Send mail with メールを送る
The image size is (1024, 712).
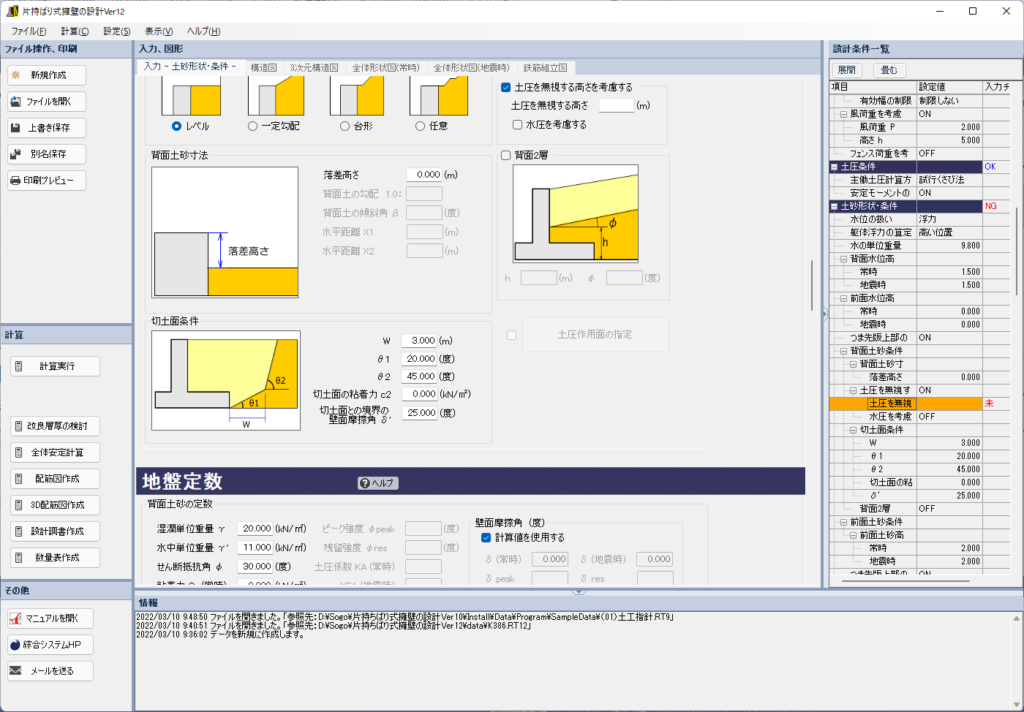(50, 671)
